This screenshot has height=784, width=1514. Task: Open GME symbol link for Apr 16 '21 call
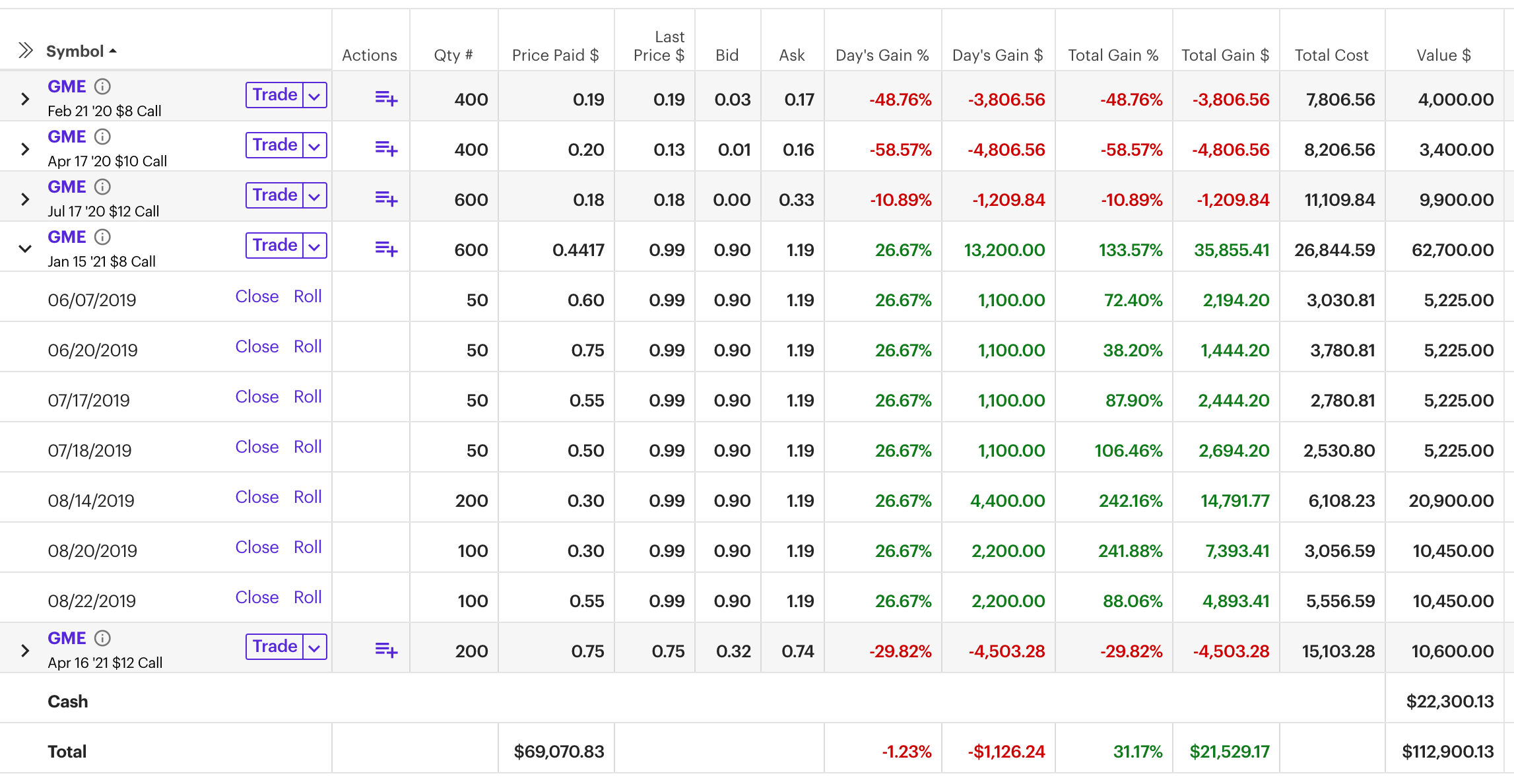pyautogui.click(x=67, y=638)
